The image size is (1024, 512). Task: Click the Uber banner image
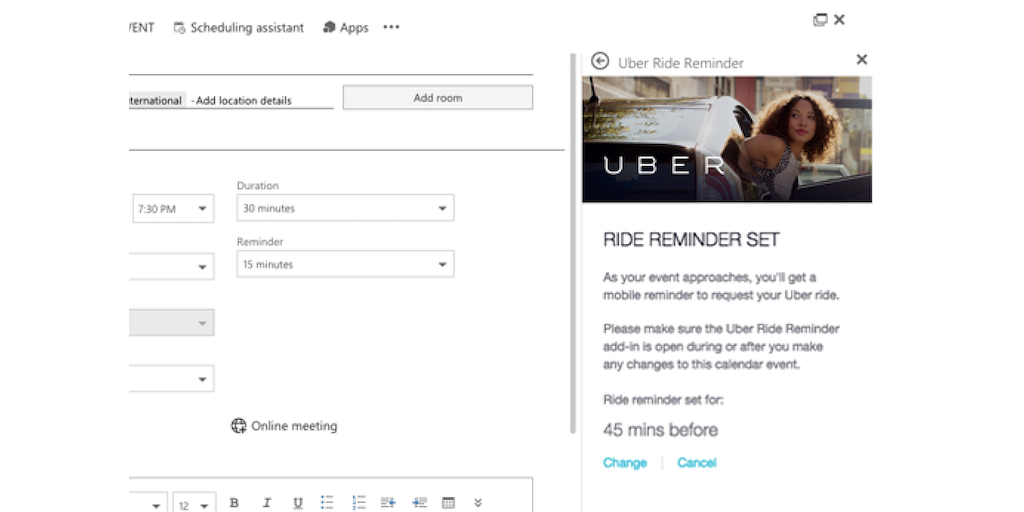[x=727, y=139]
